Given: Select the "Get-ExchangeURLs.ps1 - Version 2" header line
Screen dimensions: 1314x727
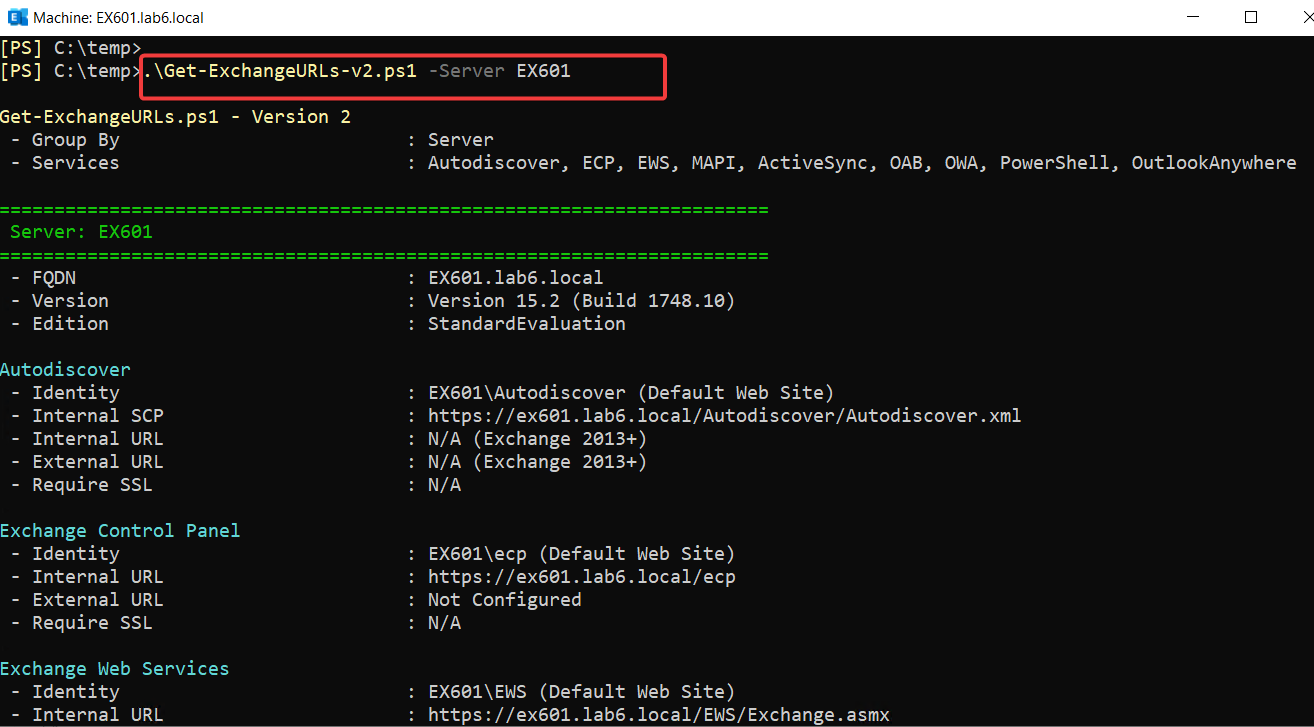Looking at the screenshot, I should click(x=176, y=117).
